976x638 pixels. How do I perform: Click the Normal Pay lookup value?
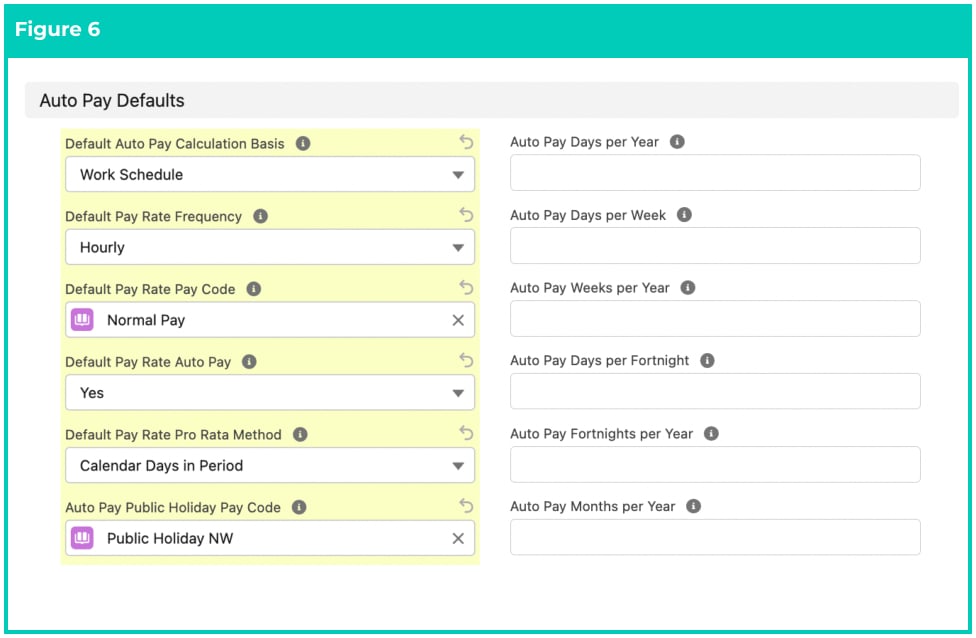pyautogui.click(x=146, y=320)
